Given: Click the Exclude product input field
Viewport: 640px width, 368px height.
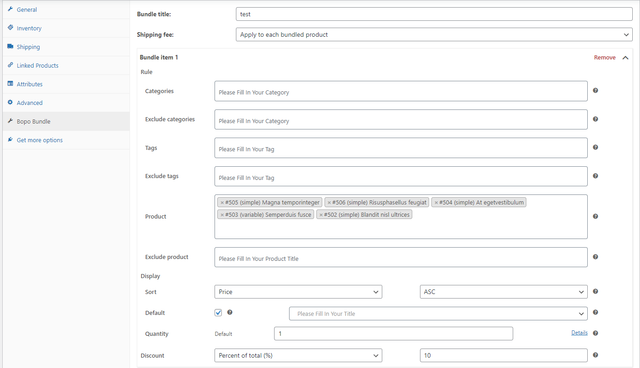Looking at the screenshot, I should 401,257.
